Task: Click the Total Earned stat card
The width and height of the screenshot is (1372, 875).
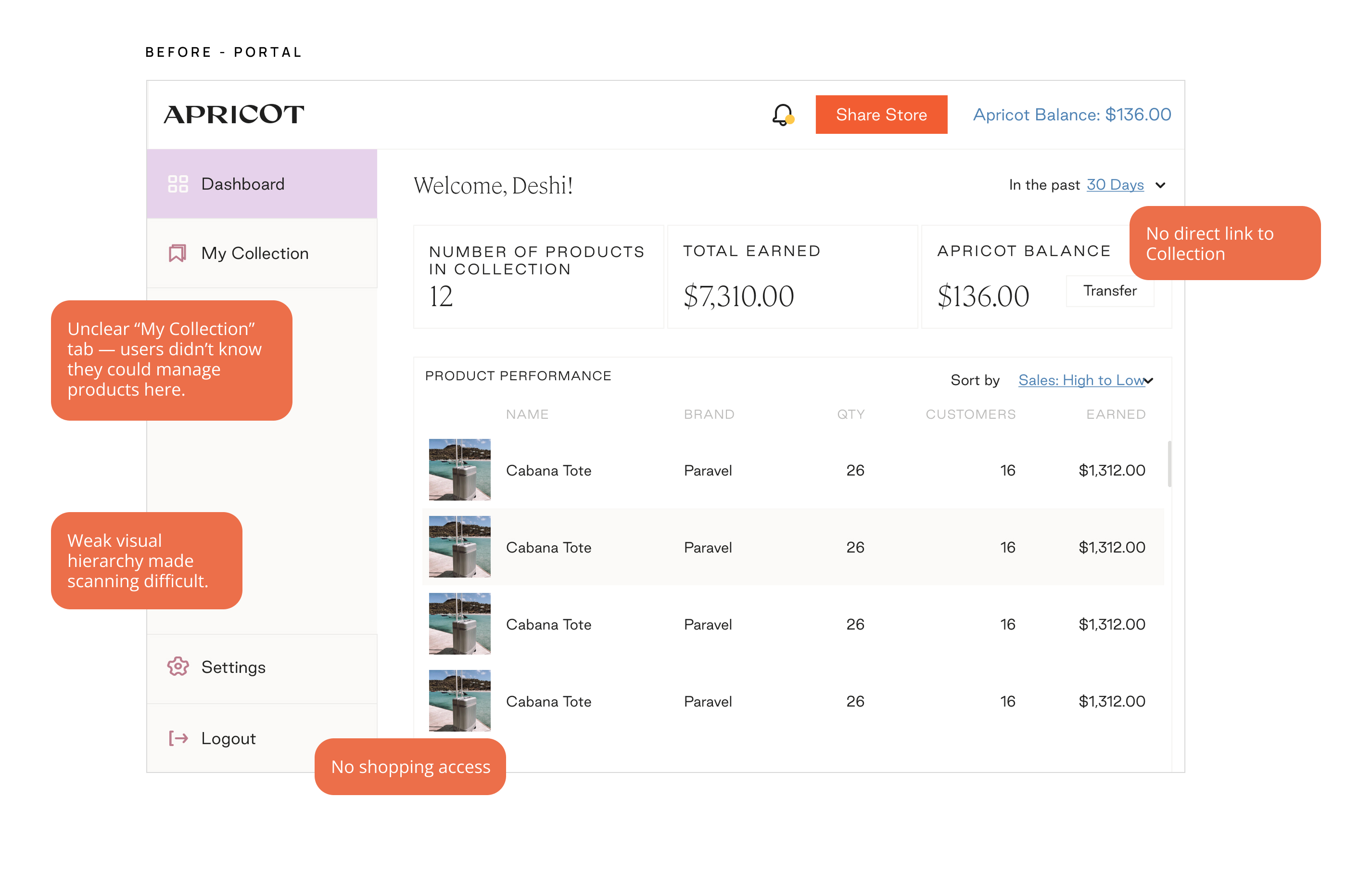Action: pos(792,277)
